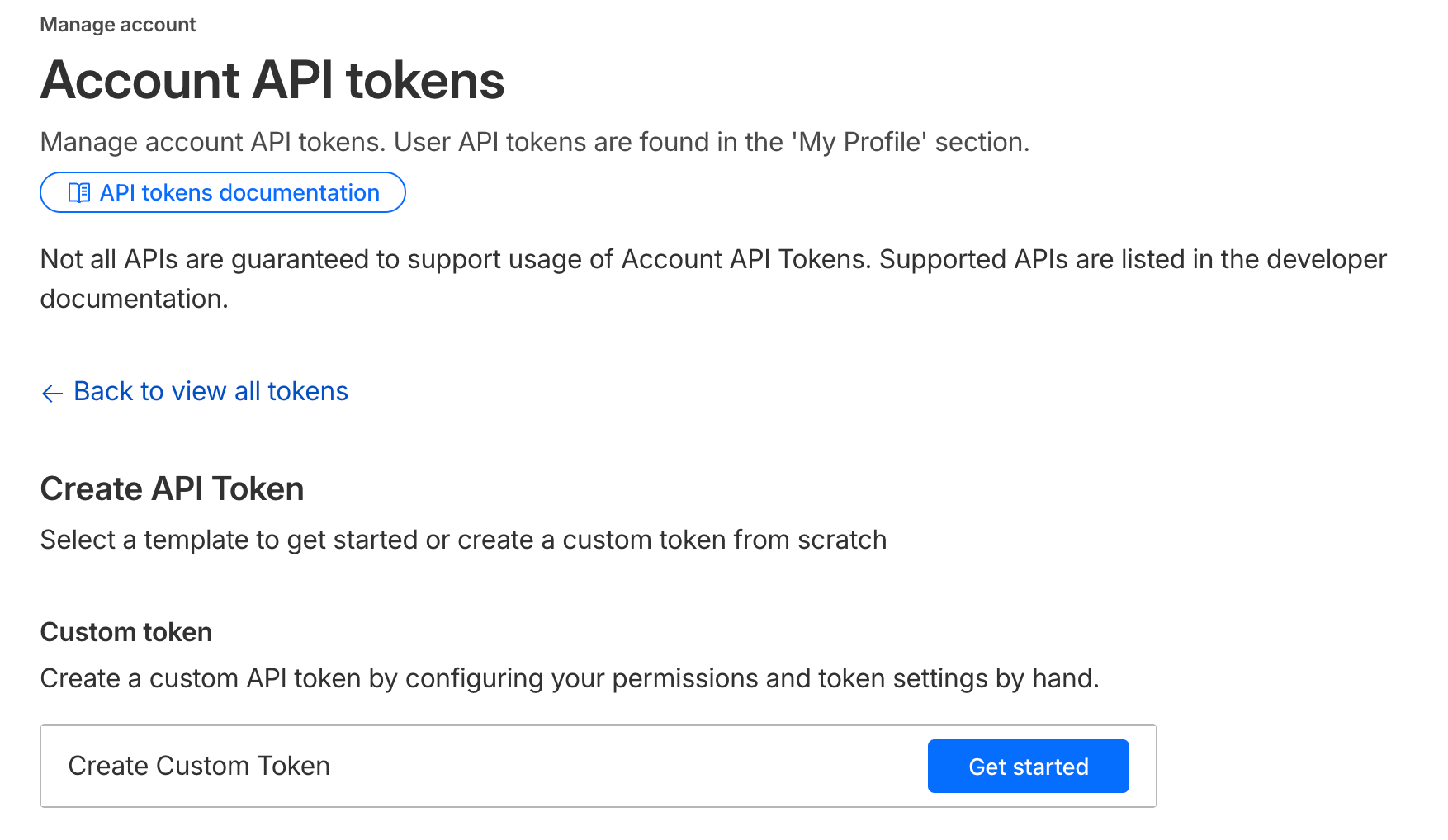Click the Manage account breadcrumb label
This screenshot has height=840, width=1448.
pyautogui.click(x=118, y=25)
